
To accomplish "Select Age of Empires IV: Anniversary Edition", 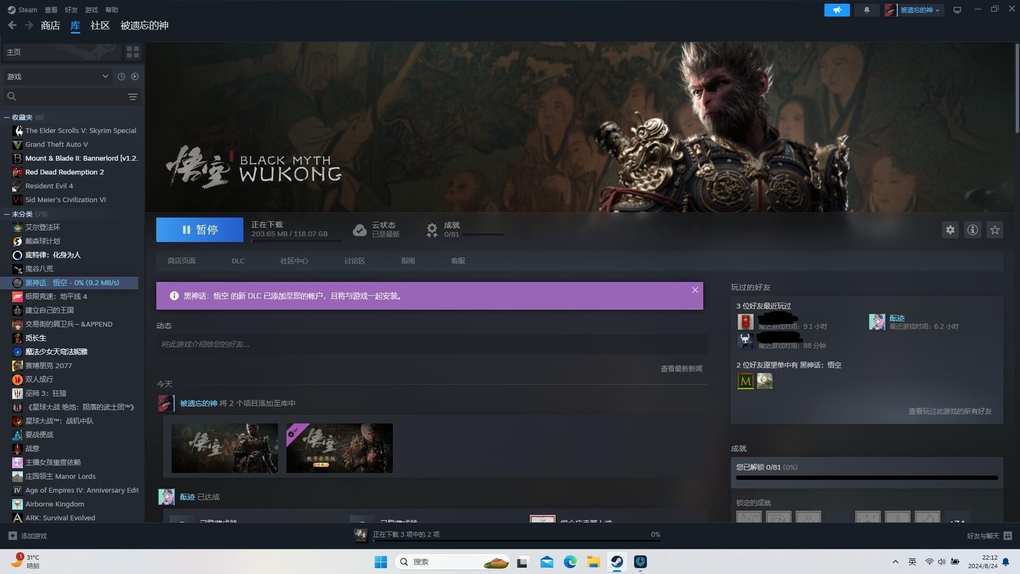I will (x=75, y=490).
